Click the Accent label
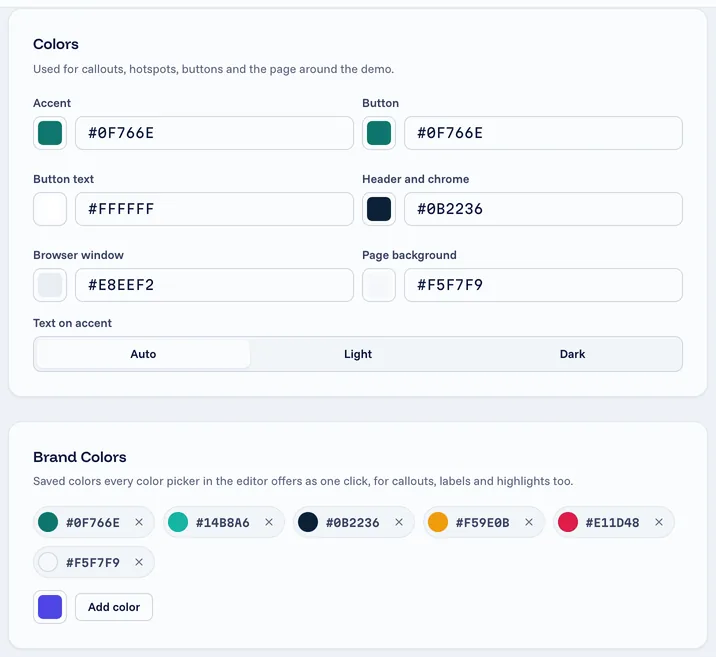Image resolution: width=716 pixels, height=657 pixels. [x=52, y=103]
